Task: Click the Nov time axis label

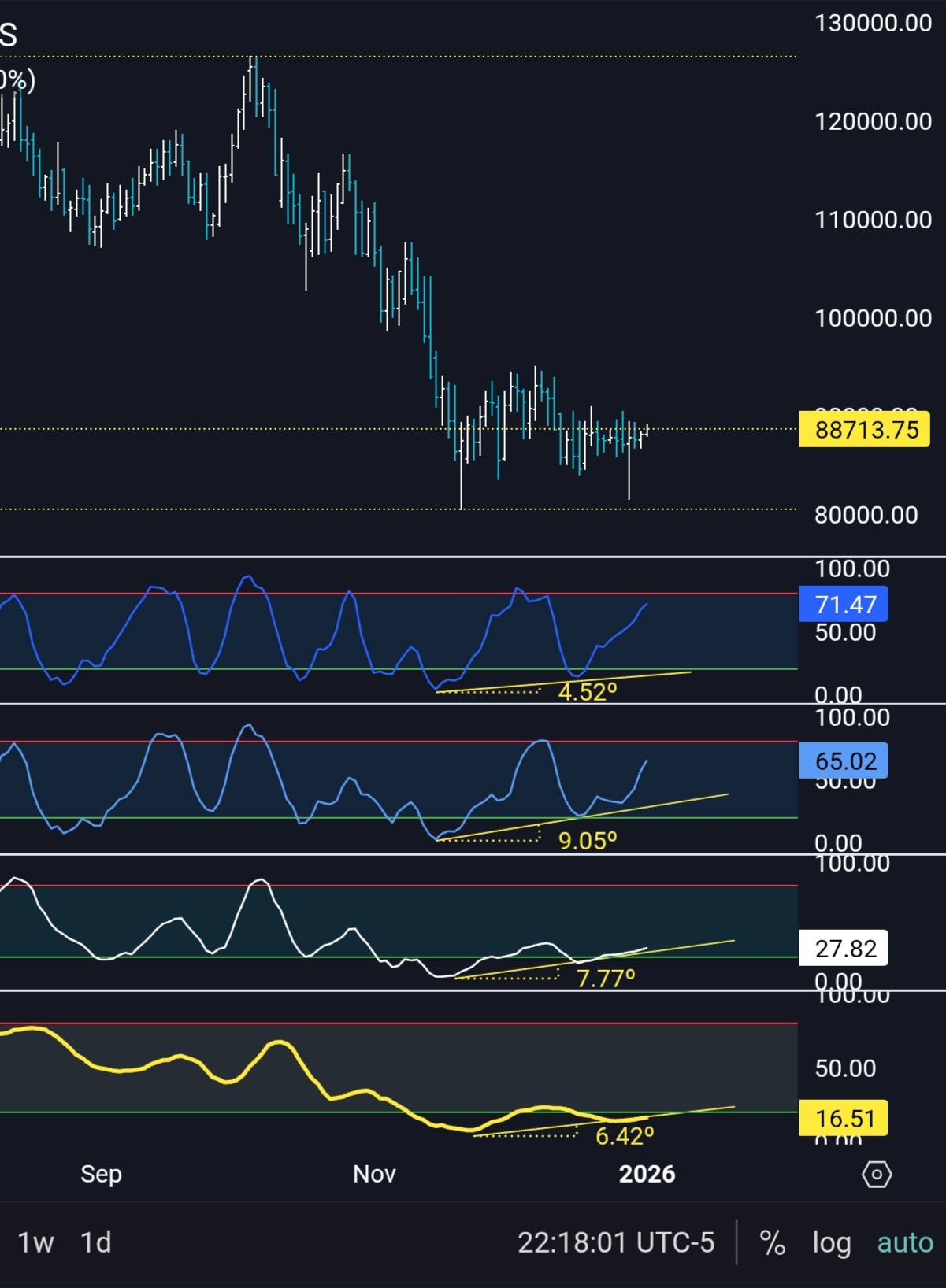Action: click(x=374, y=1174)
